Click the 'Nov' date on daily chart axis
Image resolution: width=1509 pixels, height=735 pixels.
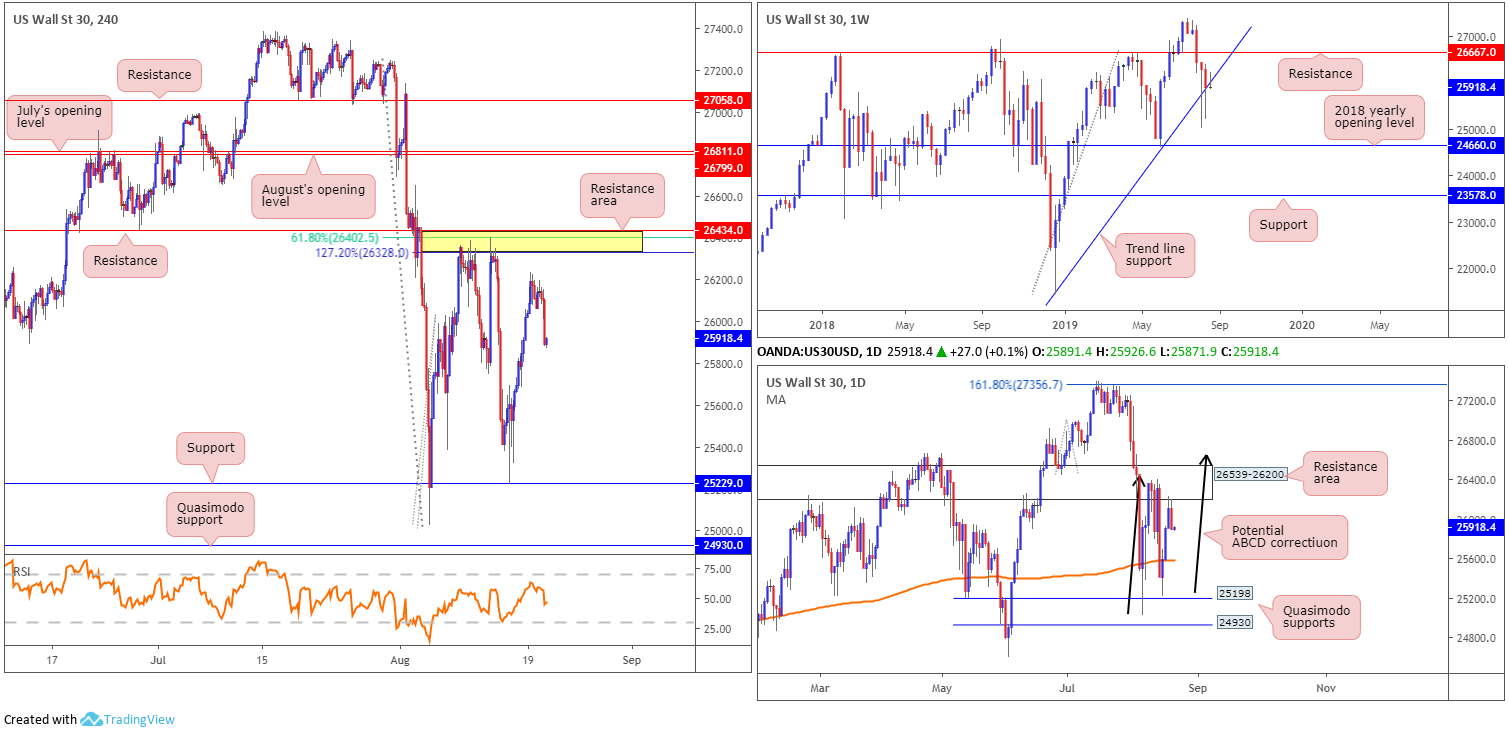coord(1325,688)
